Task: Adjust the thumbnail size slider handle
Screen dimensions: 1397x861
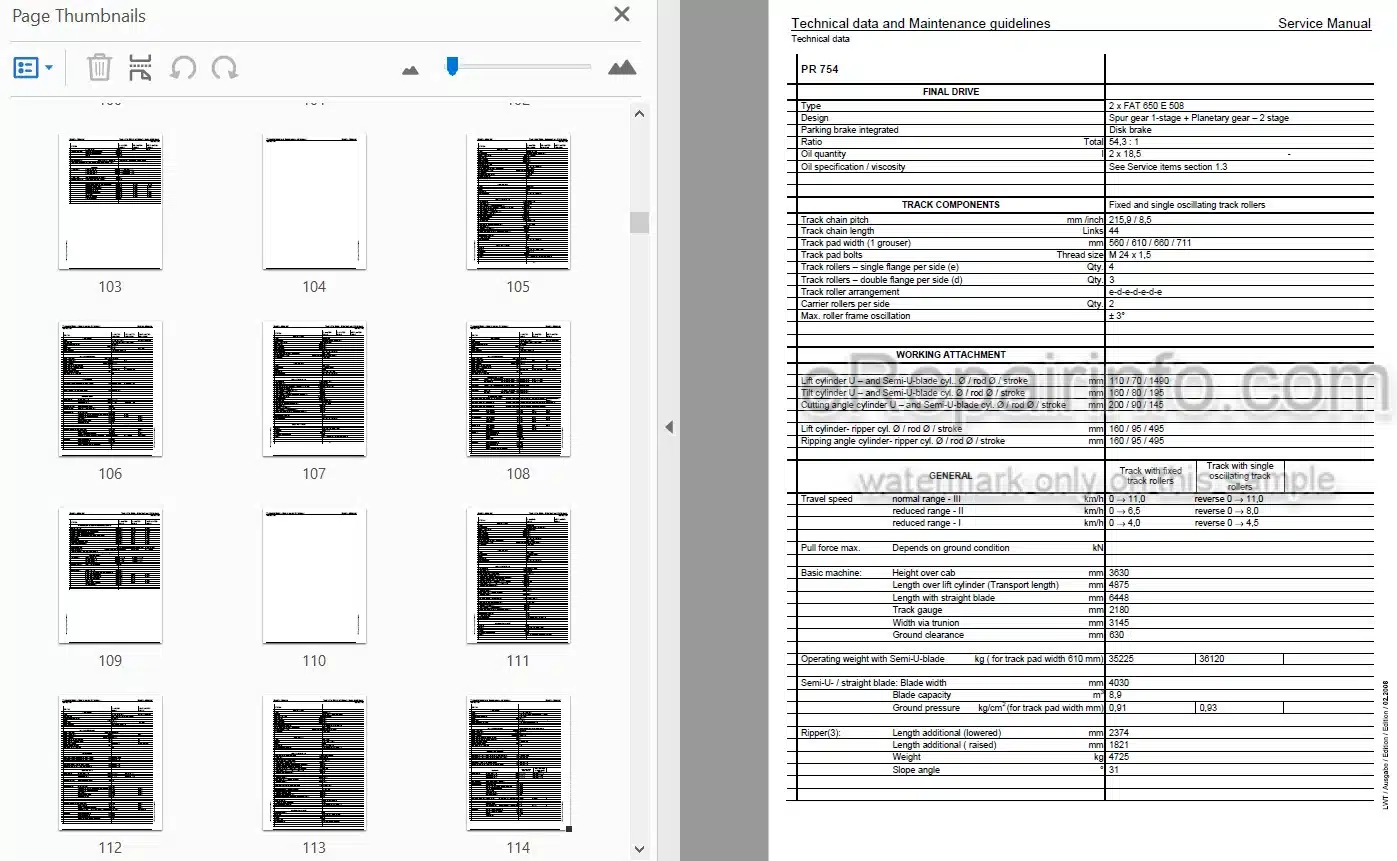Action: point(452,66)
